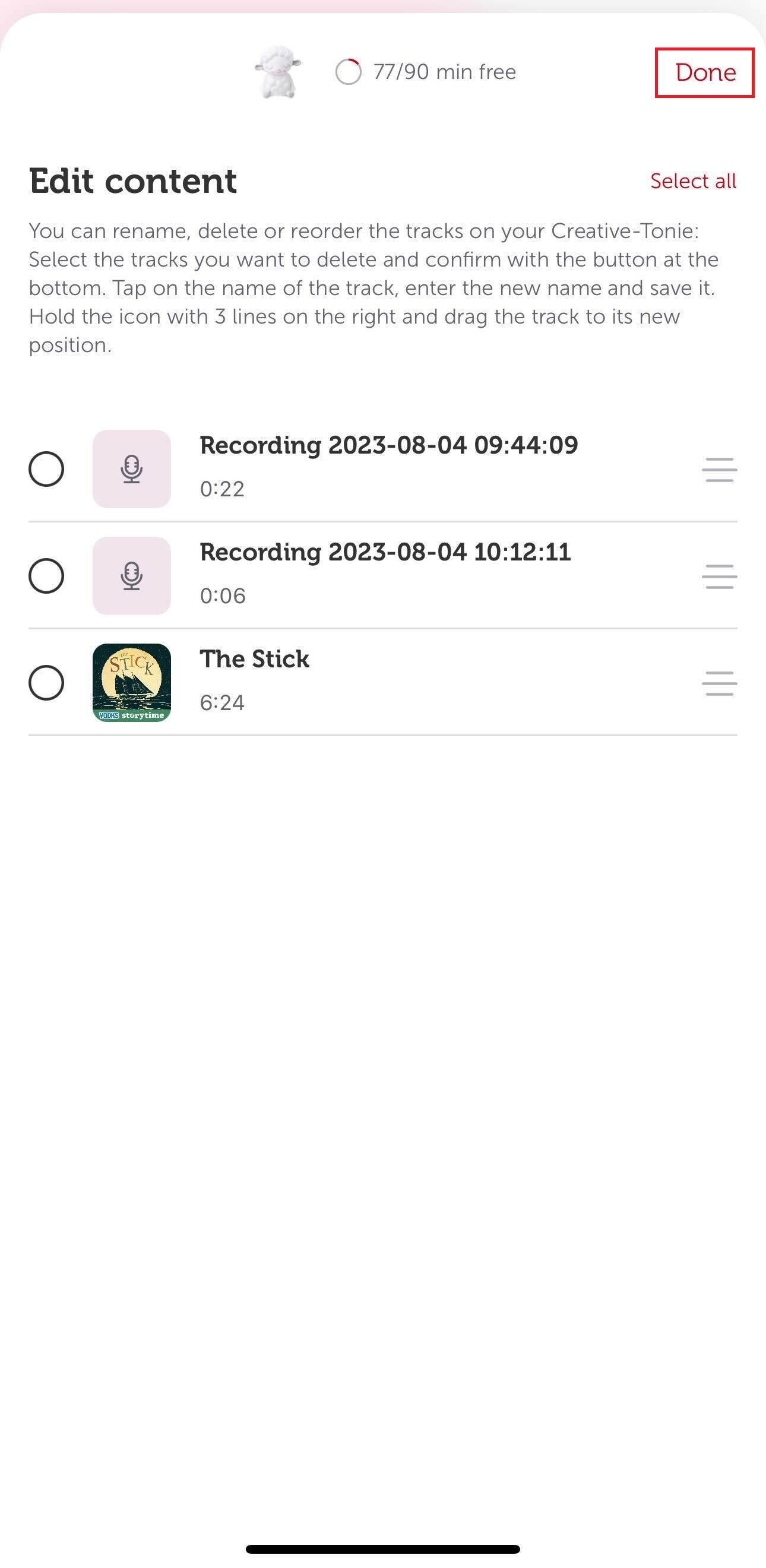The width and height of the screenshot is (766, 1568).
Task: Tap the Edit content heading
Action: pyautogui.click(x=133, y=180)
